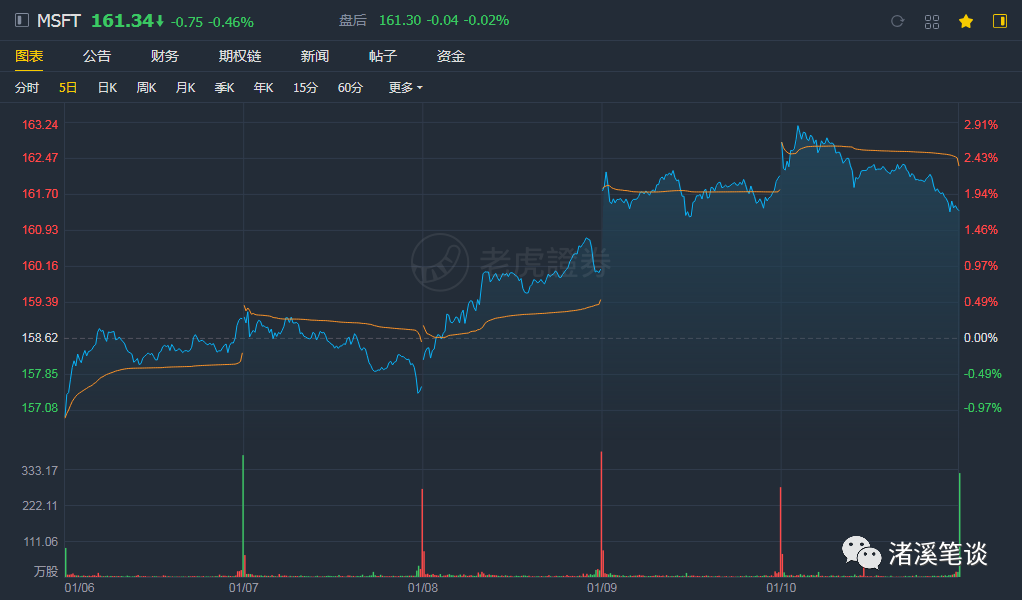
Task: Select the 15分 chart period
Action: tap(305, 87)
